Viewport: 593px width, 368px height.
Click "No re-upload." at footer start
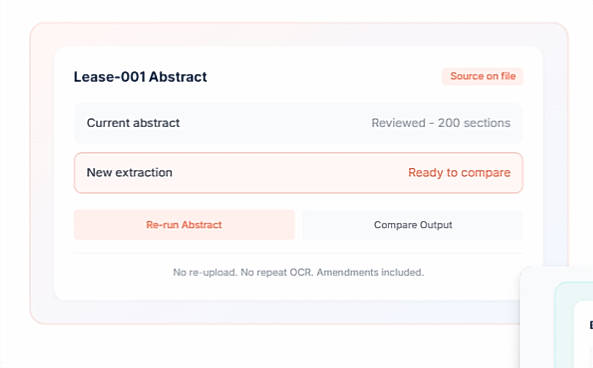tap(205, 272)
